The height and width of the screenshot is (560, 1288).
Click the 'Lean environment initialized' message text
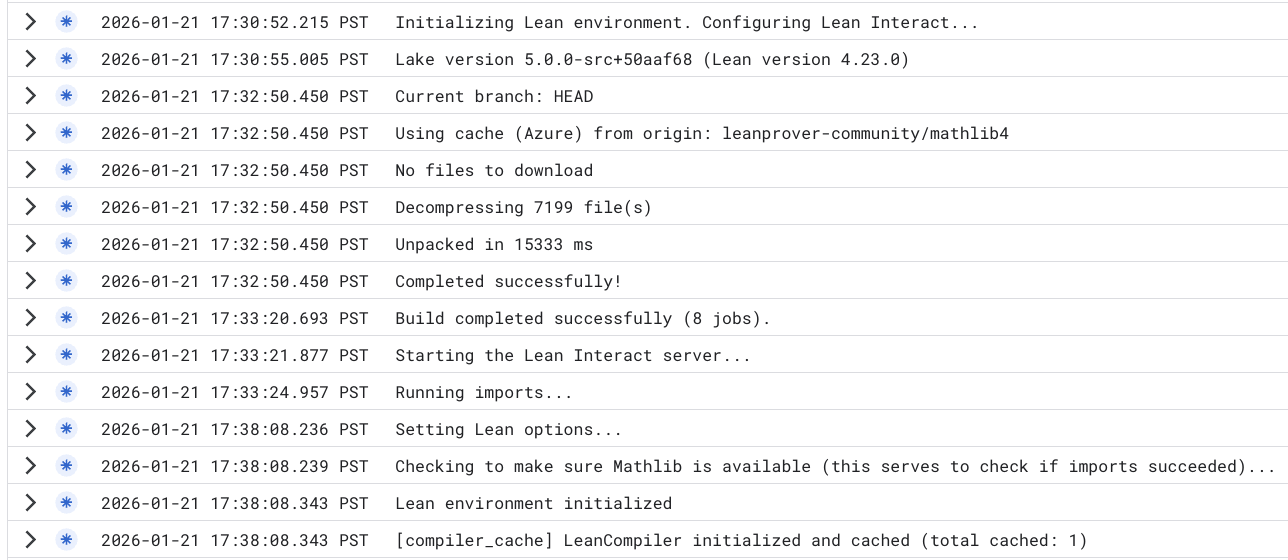pos(533,503)
